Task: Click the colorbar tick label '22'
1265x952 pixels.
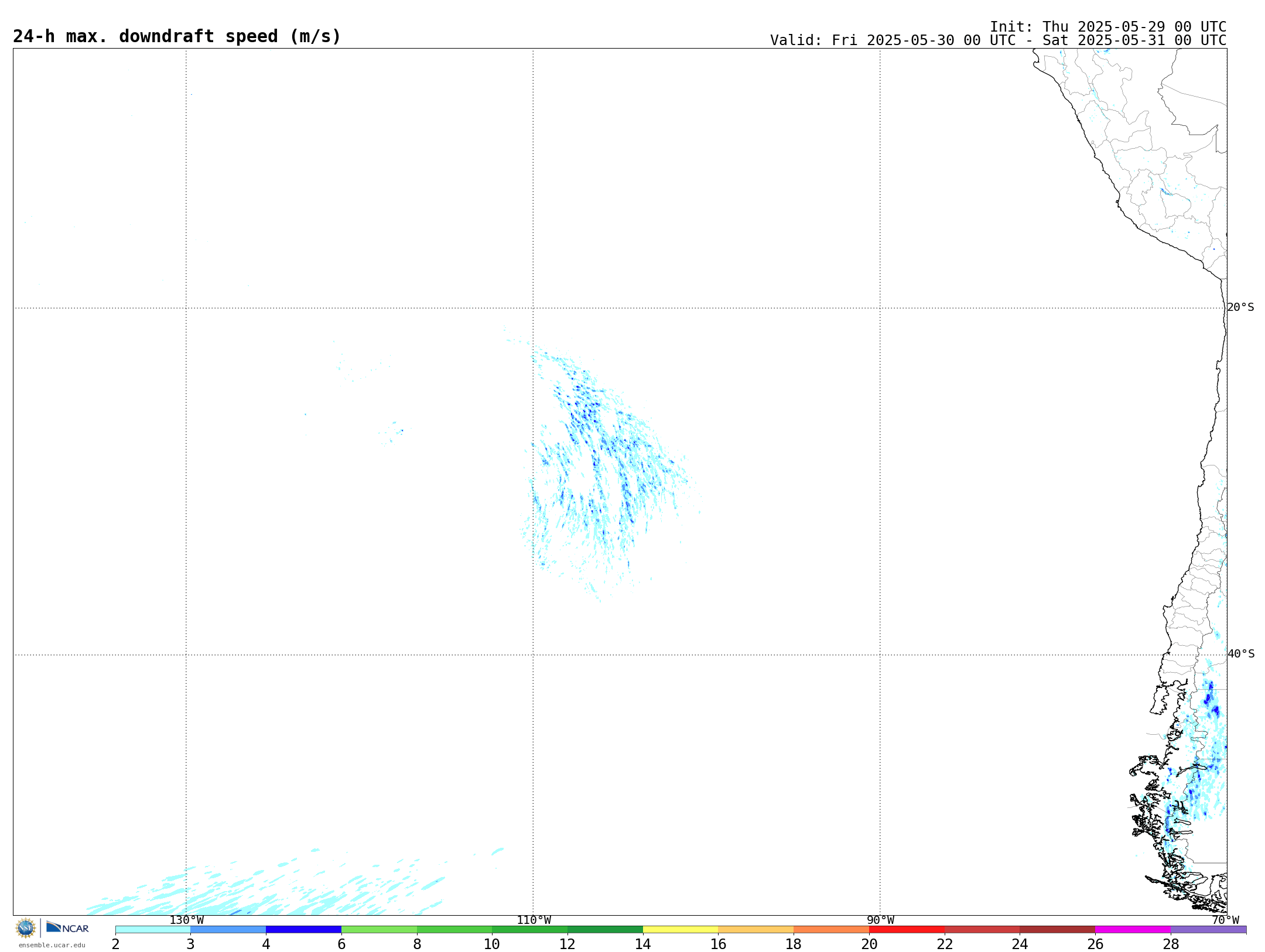Action: 945,944
